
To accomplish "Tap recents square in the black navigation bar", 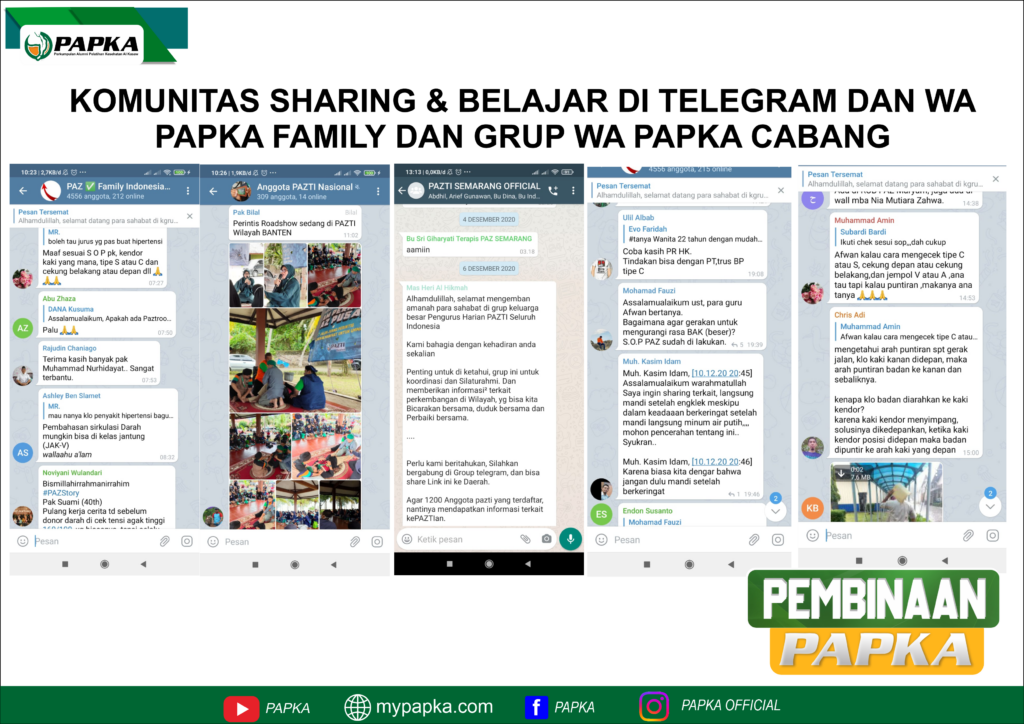I will point(449,563).
